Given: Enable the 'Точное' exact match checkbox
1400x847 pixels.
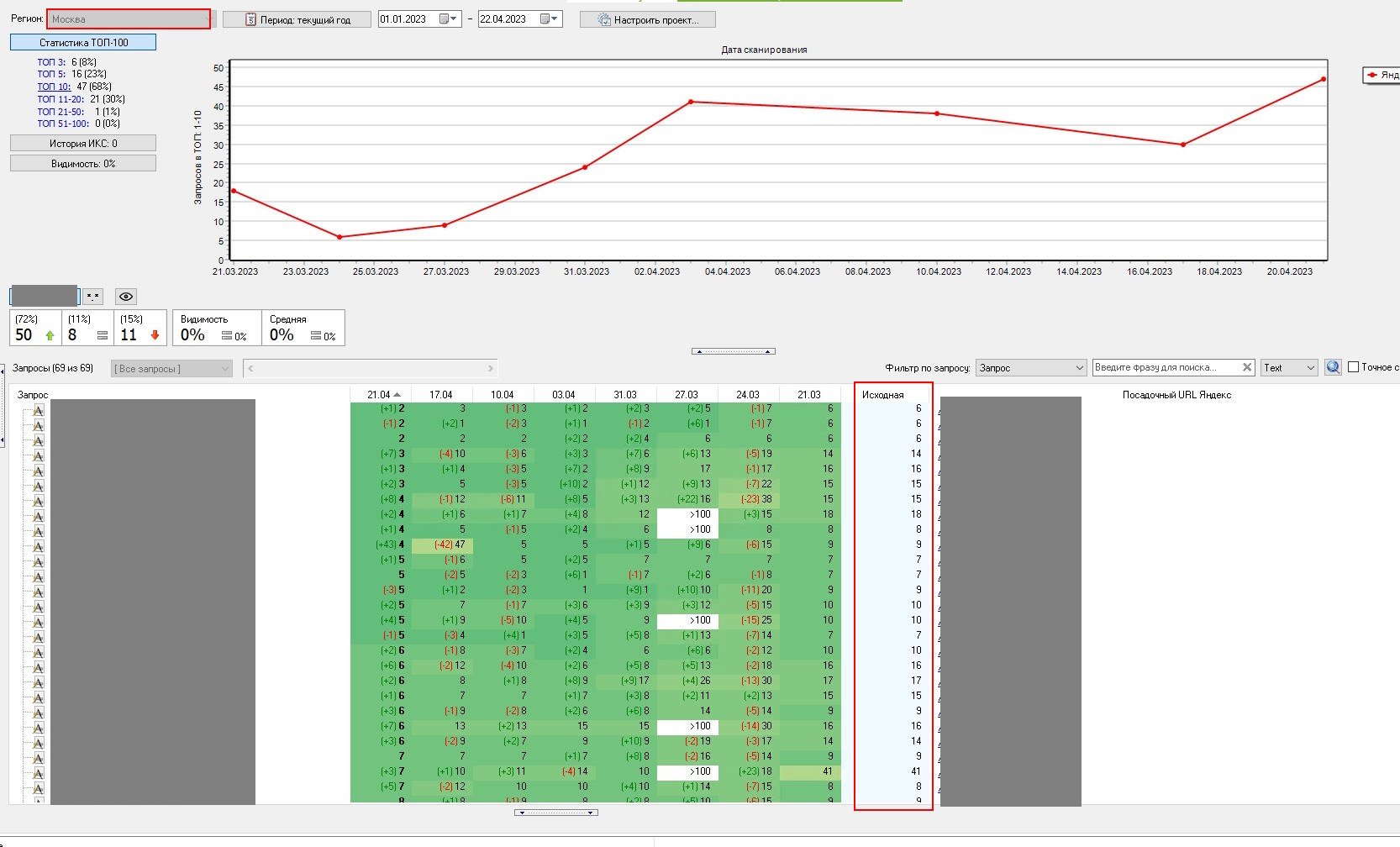Looking at the screenshot, I should coord(1353,367).
